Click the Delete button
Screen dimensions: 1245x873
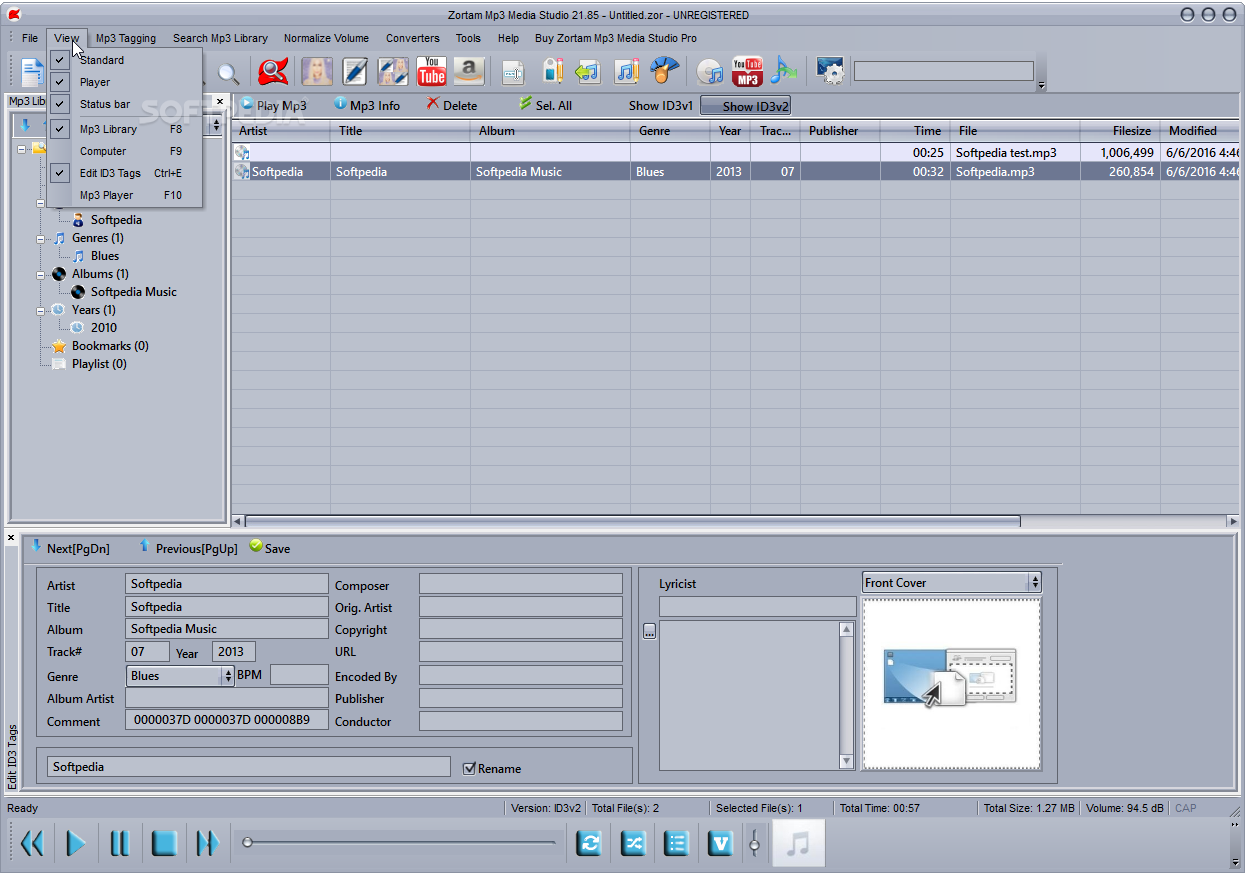pos(452,105)
